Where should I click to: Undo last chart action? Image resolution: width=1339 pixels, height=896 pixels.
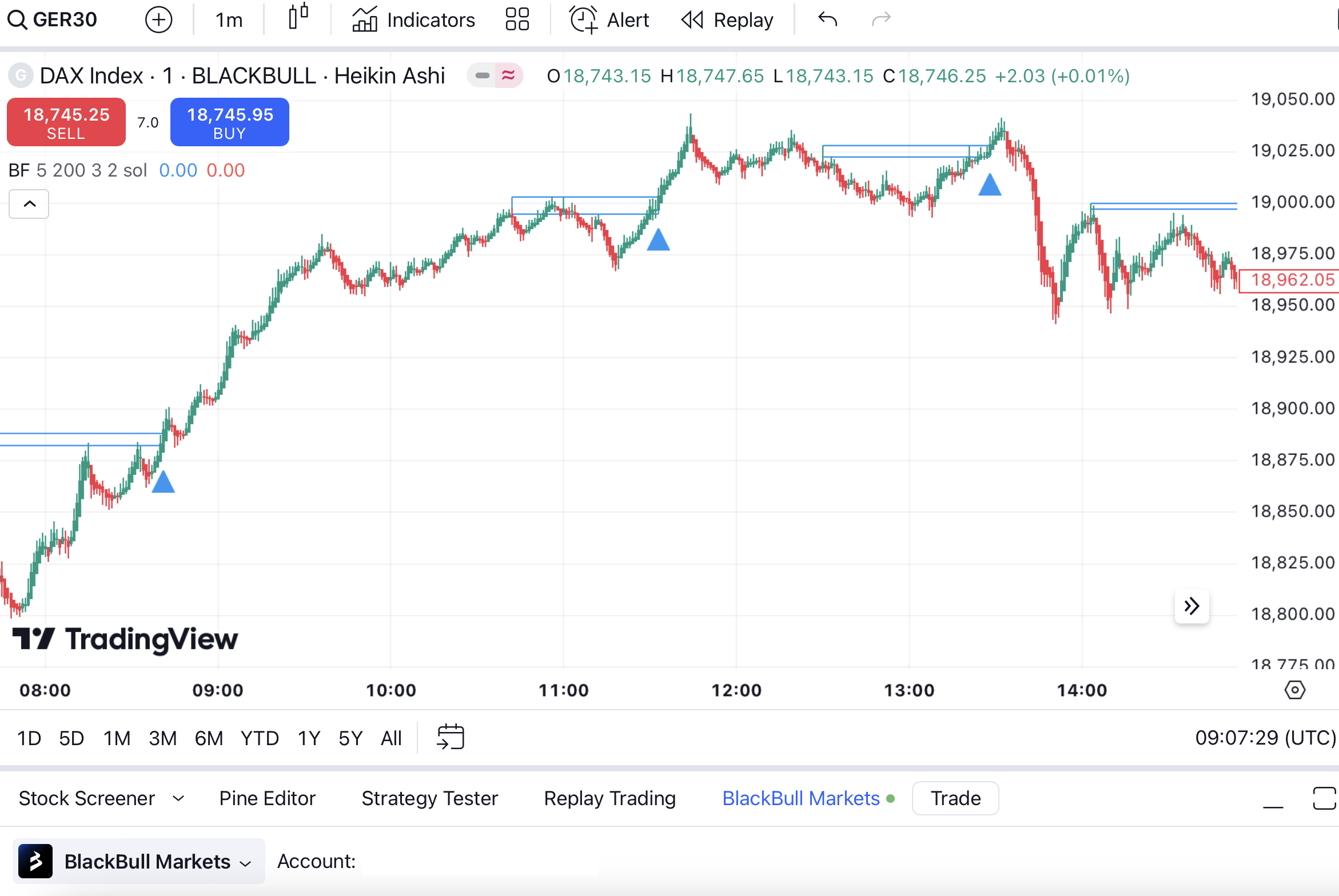coord(827,19)
